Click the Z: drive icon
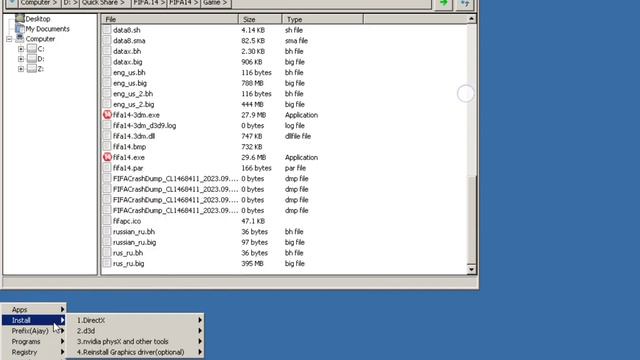 32,69
